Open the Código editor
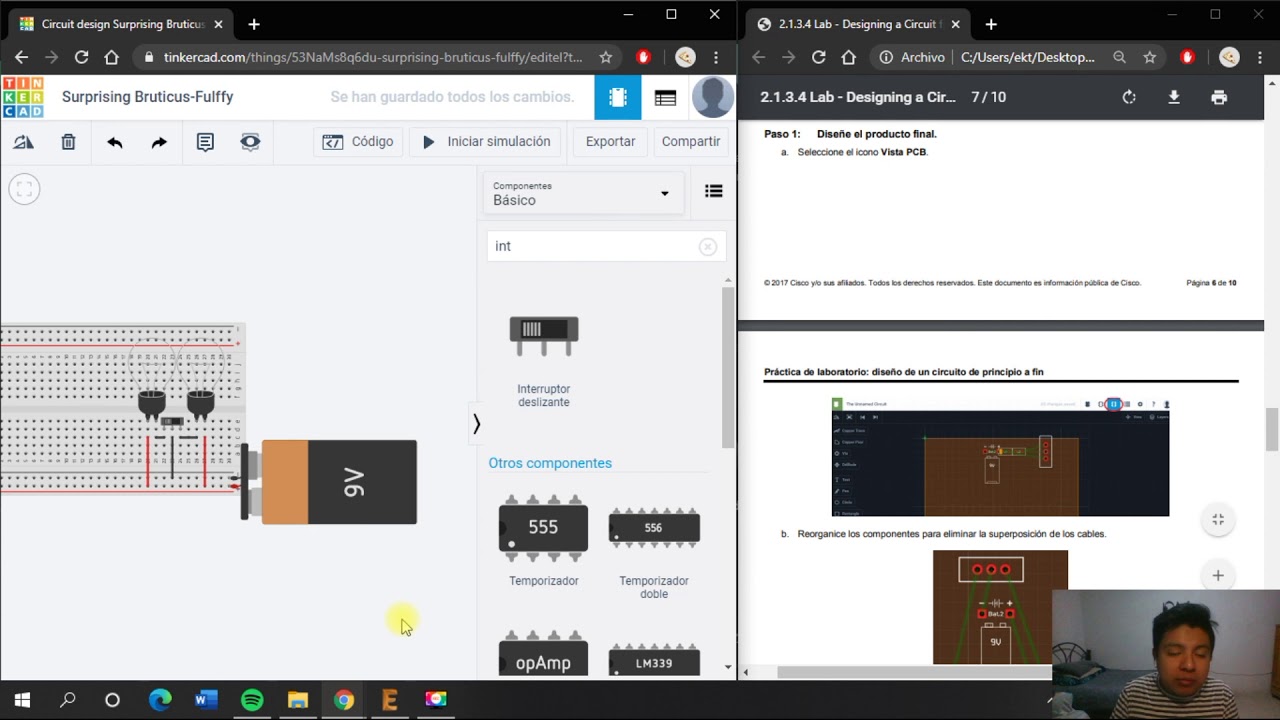The height and width of the screenshot is (720, 1280). pos(358,142)
